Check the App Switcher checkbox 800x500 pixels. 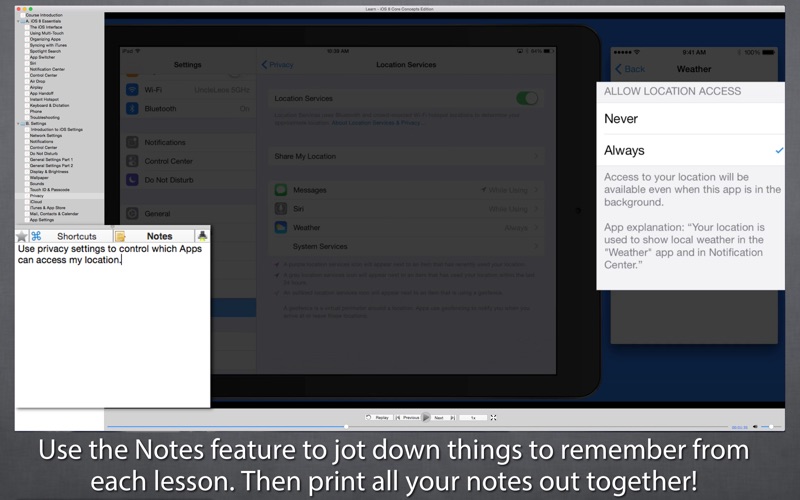coord(27,57)
